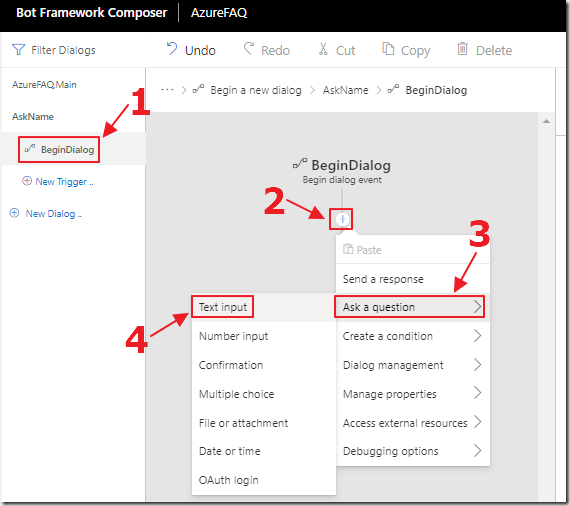Expand the Manage properties submenu arrow

[477, 393]
